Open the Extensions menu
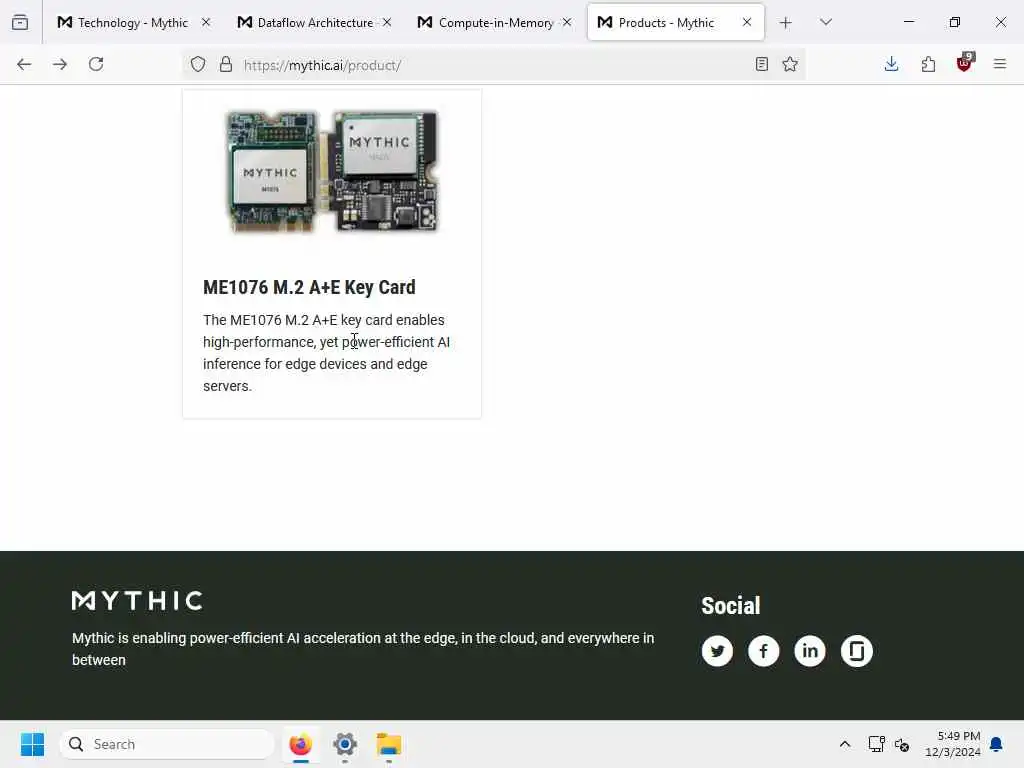Screen dimensions: 1024x768 coord(928,64)
